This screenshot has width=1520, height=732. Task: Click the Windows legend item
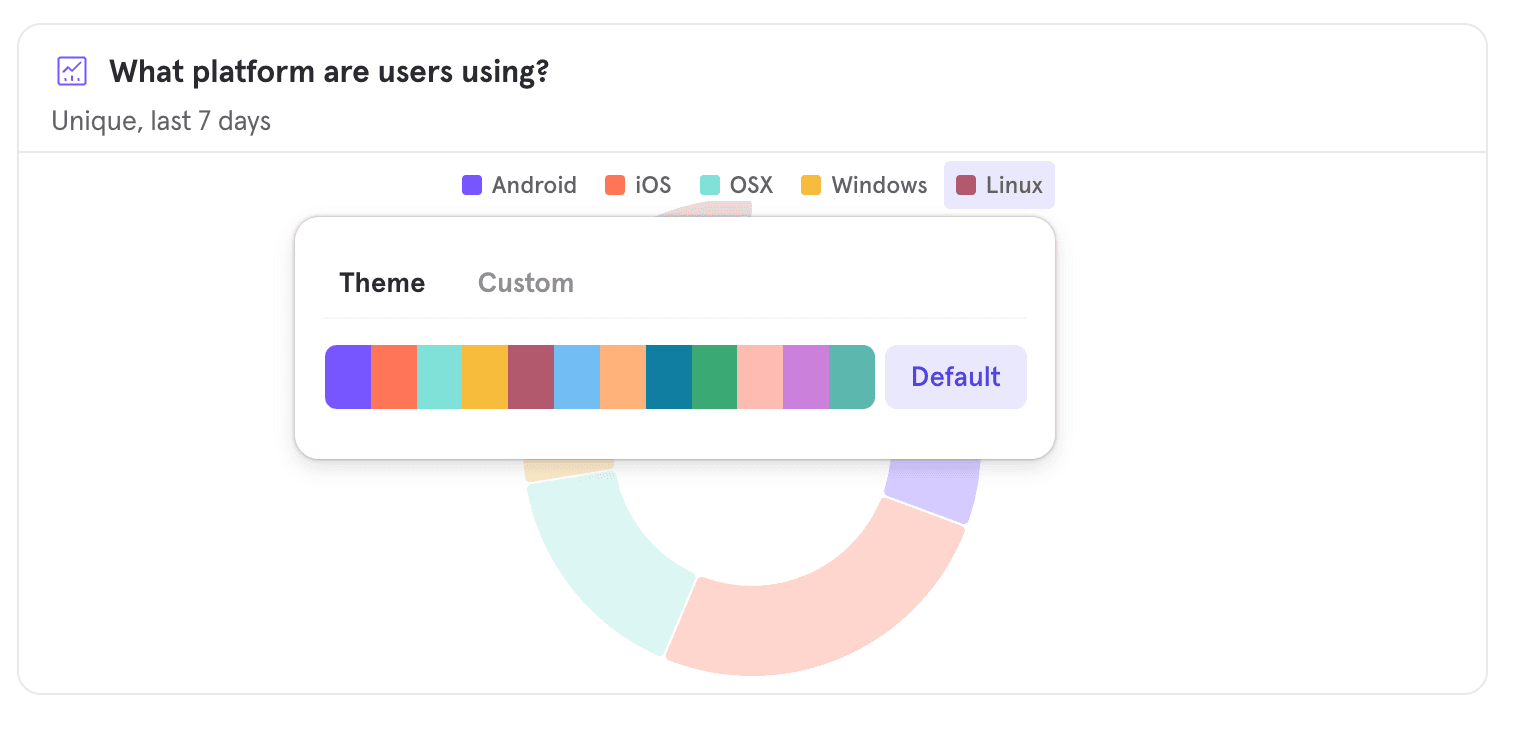(x=864, y=185)
